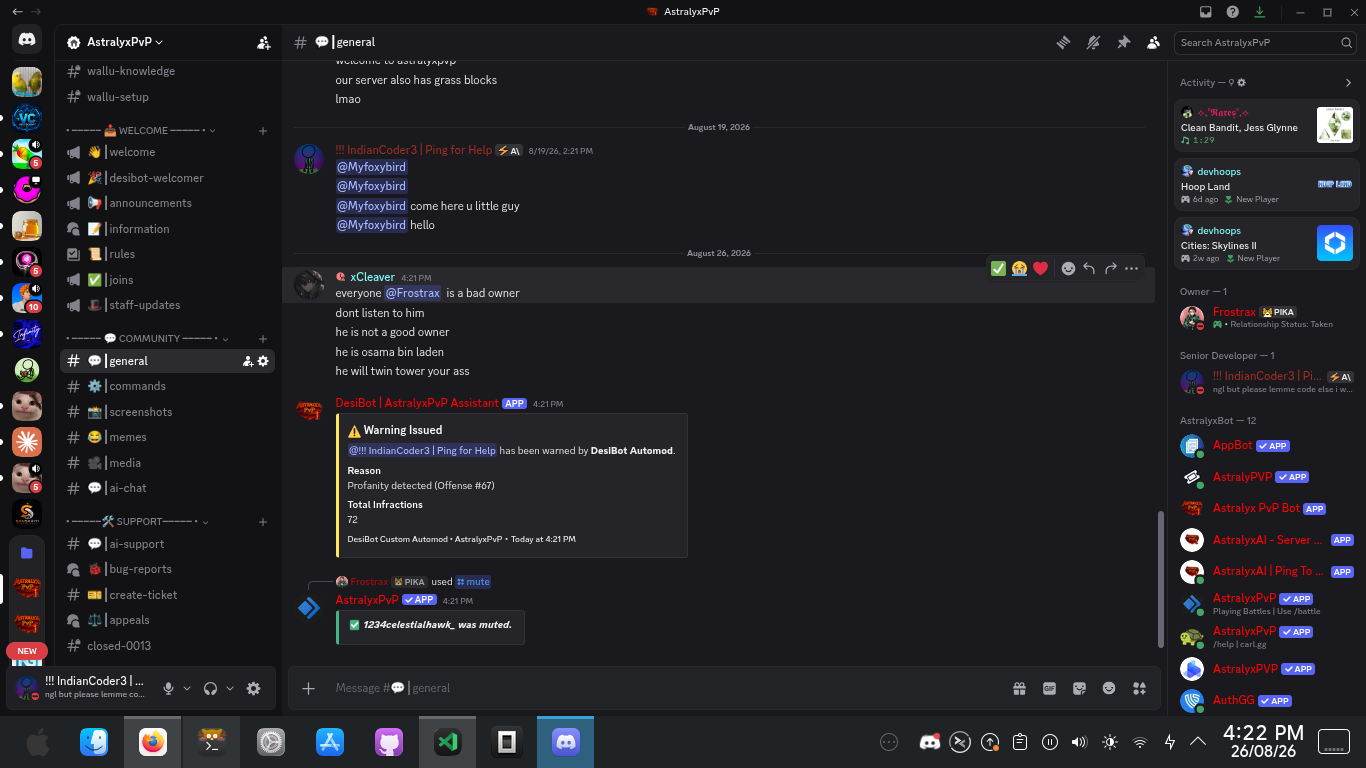The height and width of the screenshot is (768, 1366).
Task: Open the GIF picker
Action: (x=1049, y=688)
